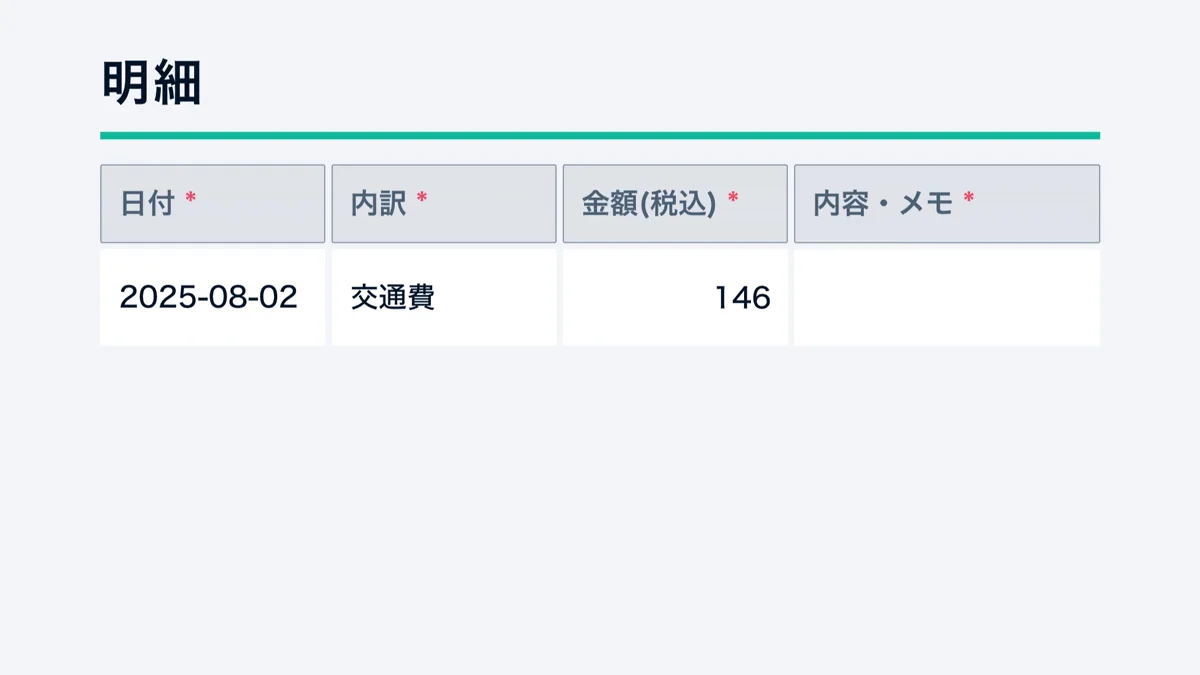The width and height of the screenshot is (1200, 675).
Task: Focus the memo field of the expense row
Action: (946, 297)
